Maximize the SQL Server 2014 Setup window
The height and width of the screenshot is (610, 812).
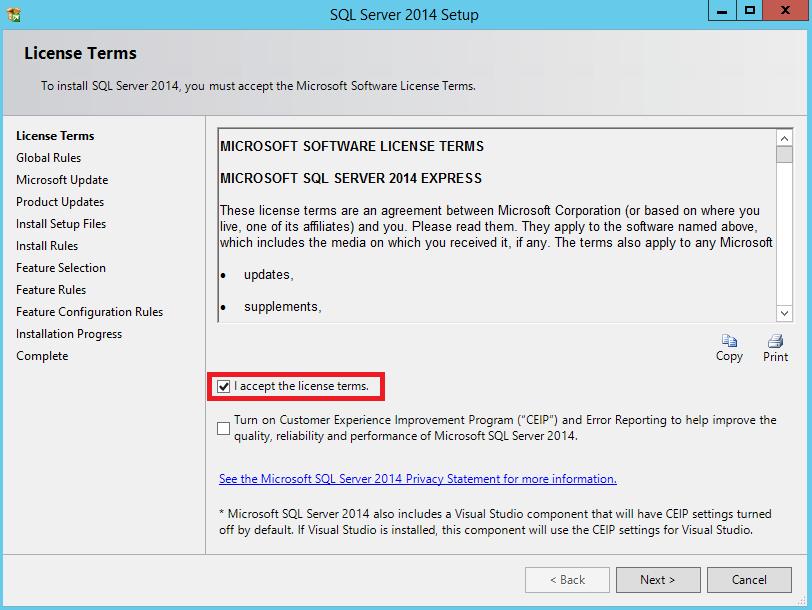[749, 10]
